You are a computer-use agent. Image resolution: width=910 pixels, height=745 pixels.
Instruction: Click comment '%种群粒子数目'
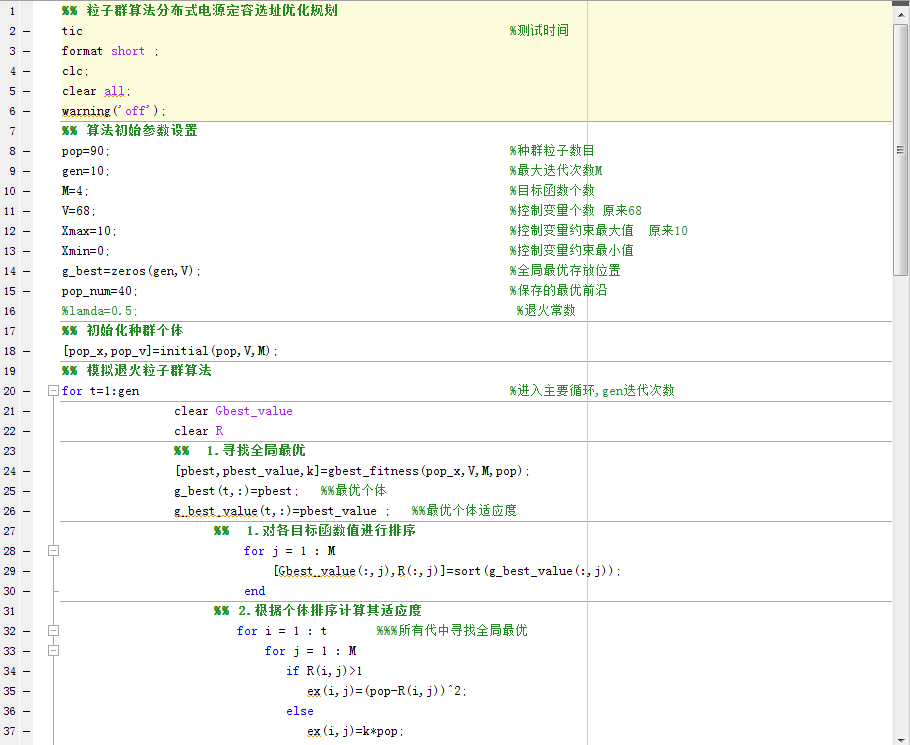552,151
